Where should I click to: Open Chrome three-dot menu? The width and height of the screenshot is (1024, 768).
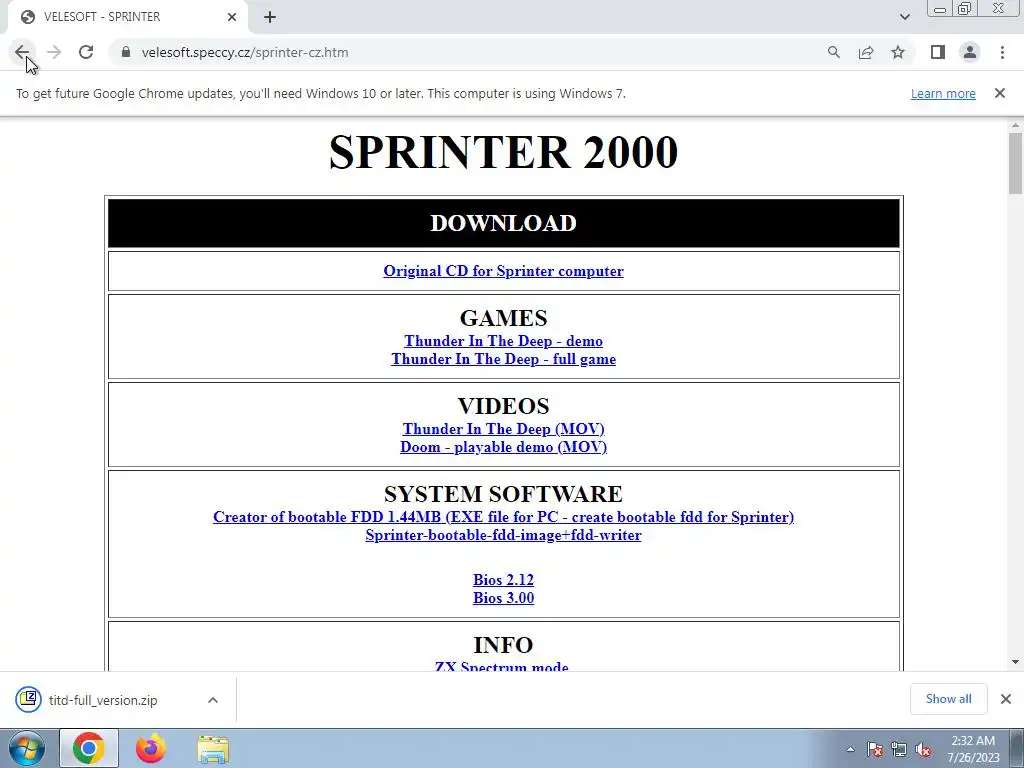click(1002, 52)
